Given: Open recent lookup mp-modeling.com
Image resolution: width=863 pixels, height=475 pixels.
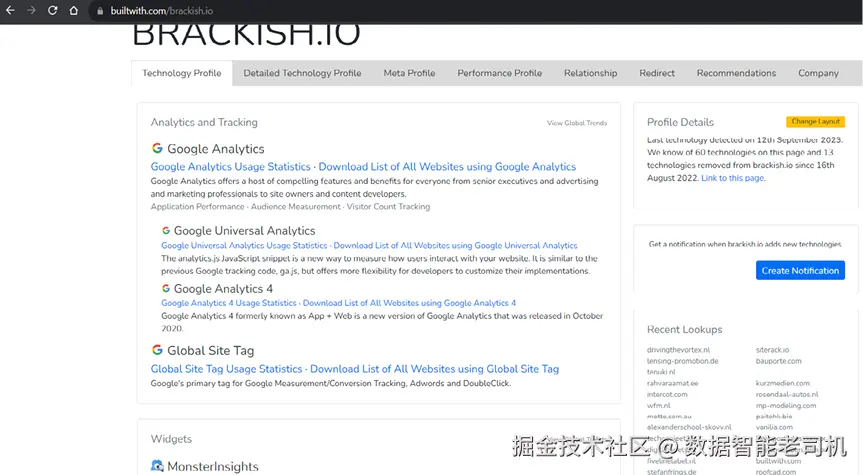Looking at the screenshot, I should 786,405.
